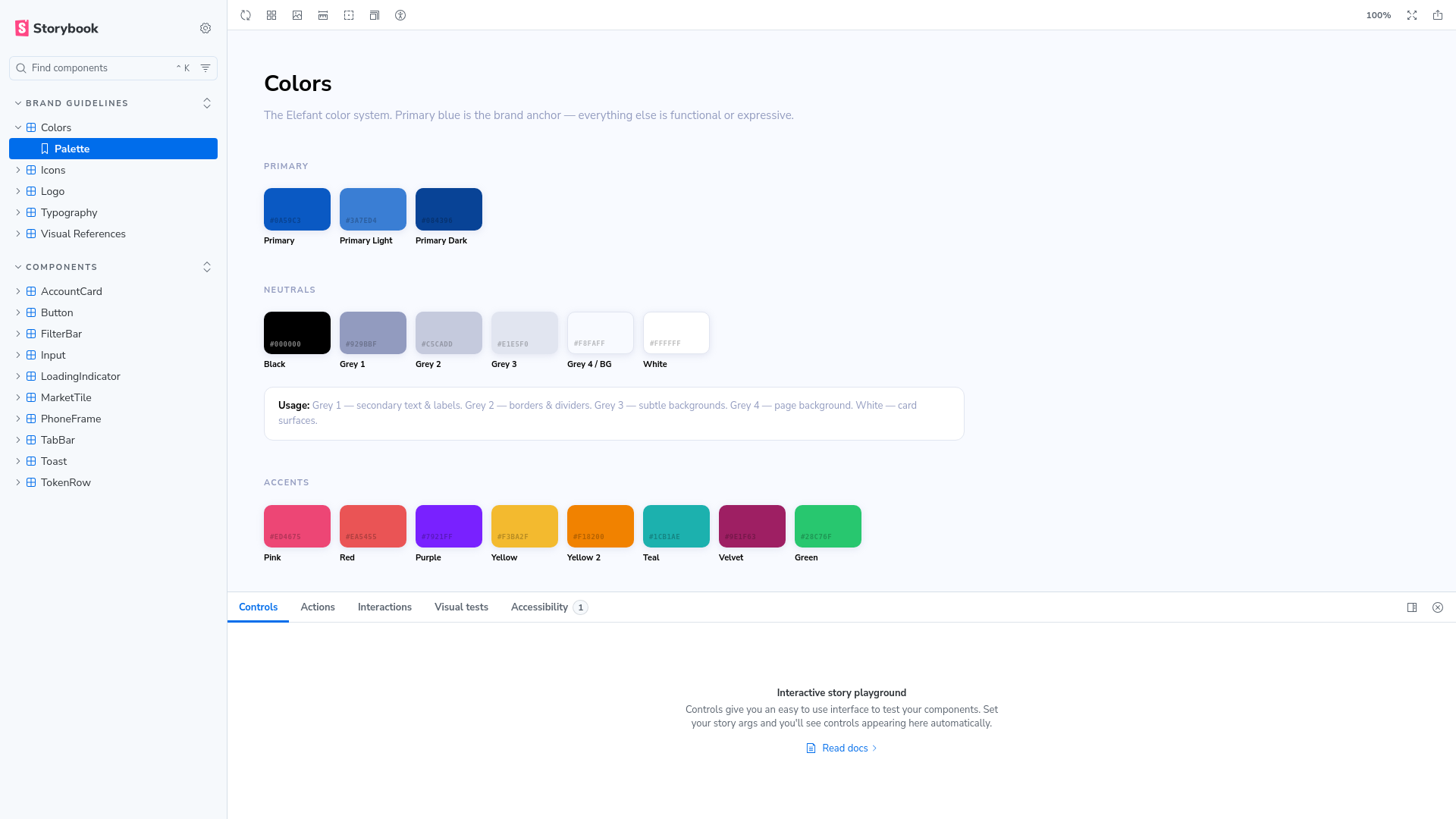Image resolution: width=1456 pixels, height=819 pixels.
Task: Click the Purple accent swatch
Action: [449, 526]
